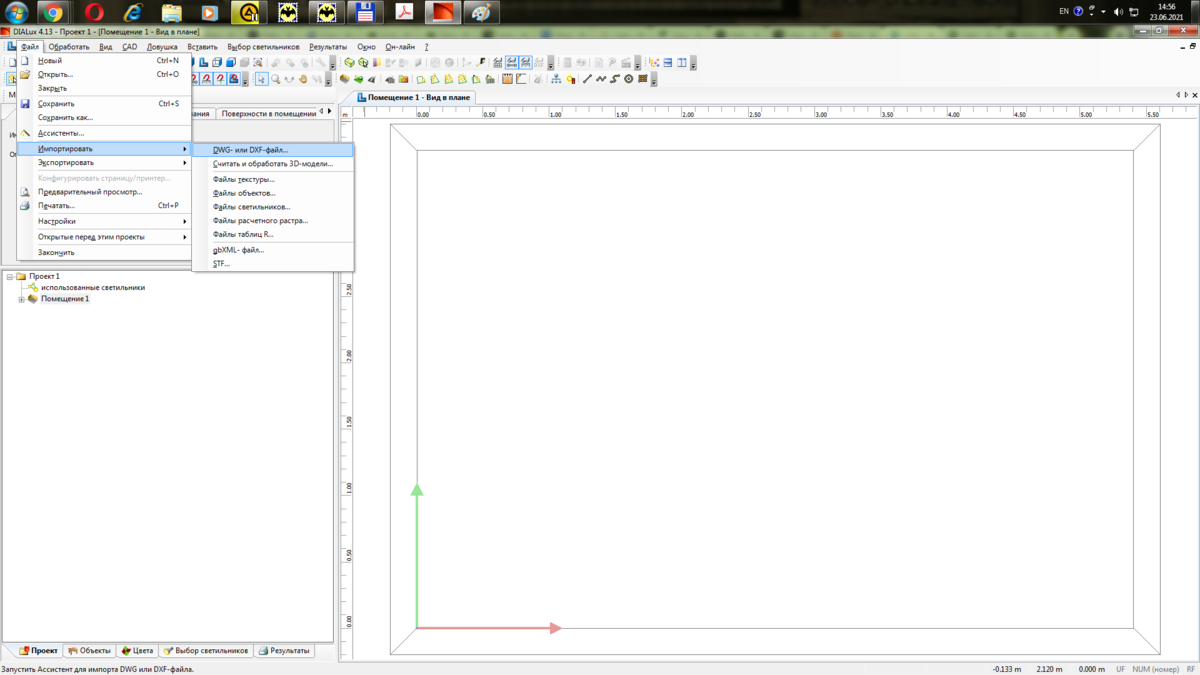Click the straight line drawing tool
Screen dimensions: 1200x675
point(587,79)
